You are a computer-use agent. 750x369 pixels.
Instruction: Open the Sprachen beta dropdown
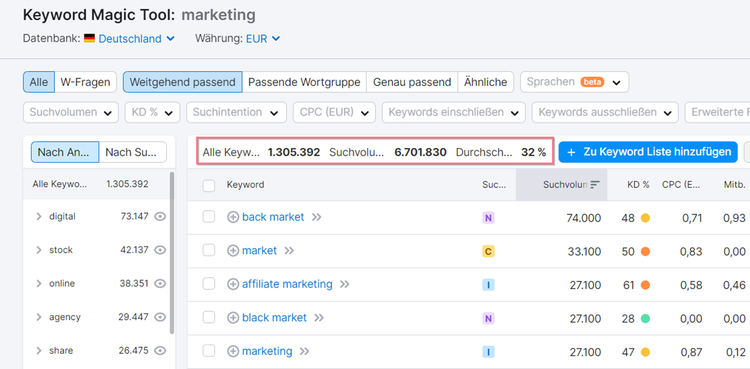tap(574, 82)
